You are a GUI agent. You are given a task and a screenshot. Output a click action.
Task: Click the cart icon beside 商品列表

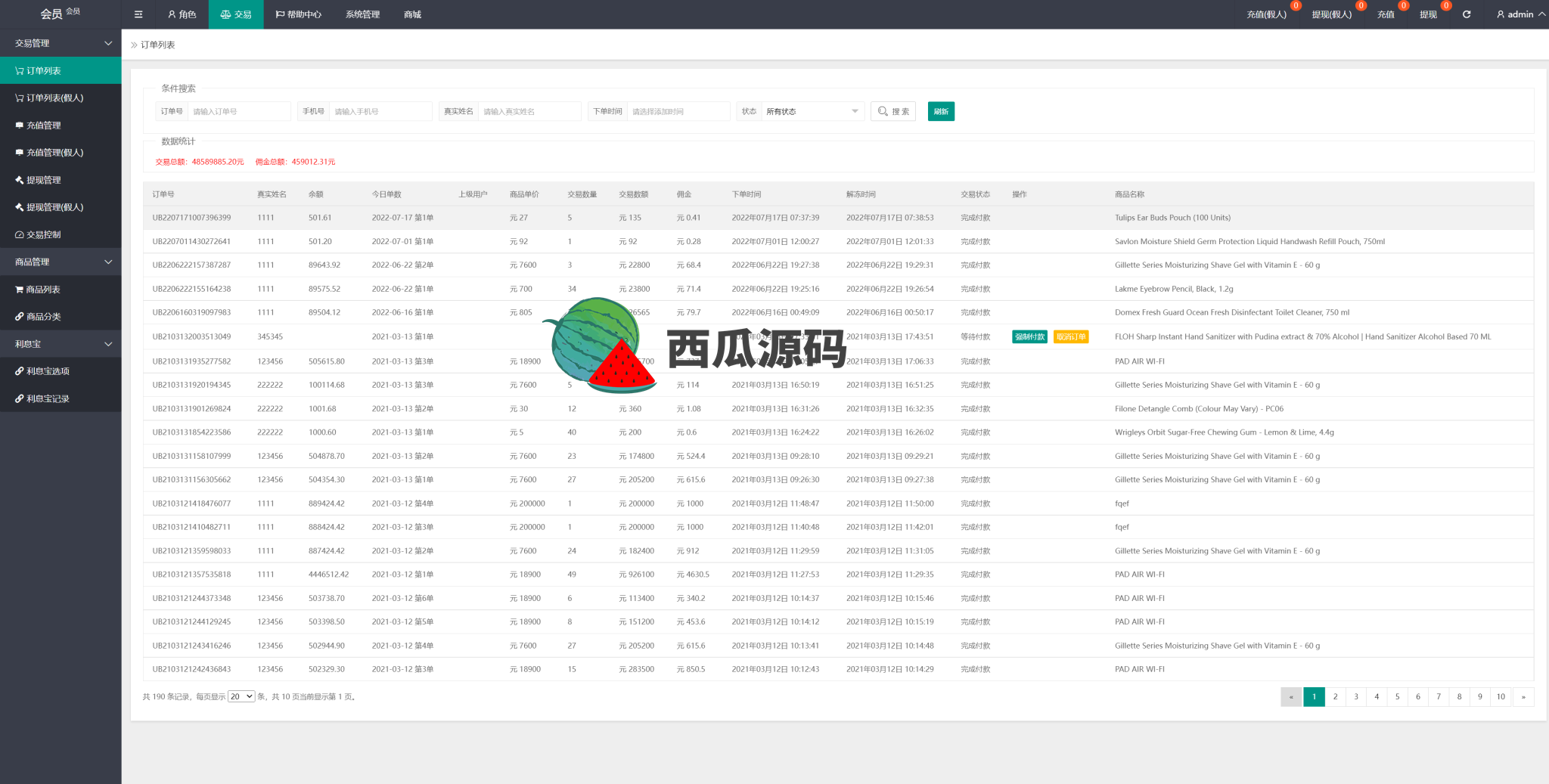[20, 290]
